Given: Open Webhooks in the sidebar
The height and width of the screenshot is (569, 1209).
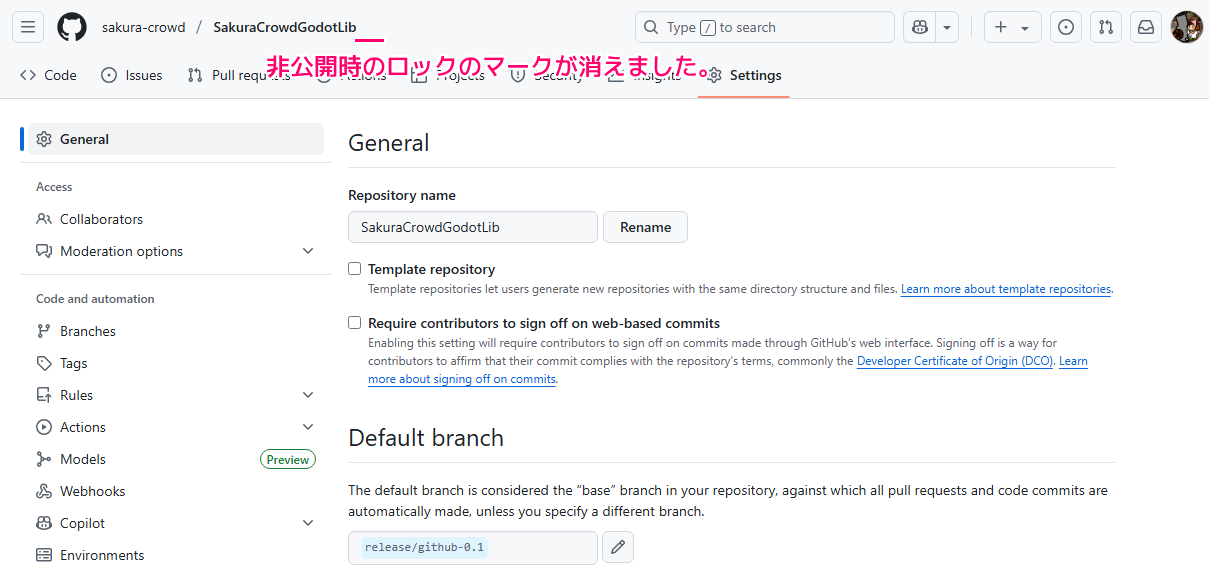Looking at the screenshot, I should click(92, 491).
